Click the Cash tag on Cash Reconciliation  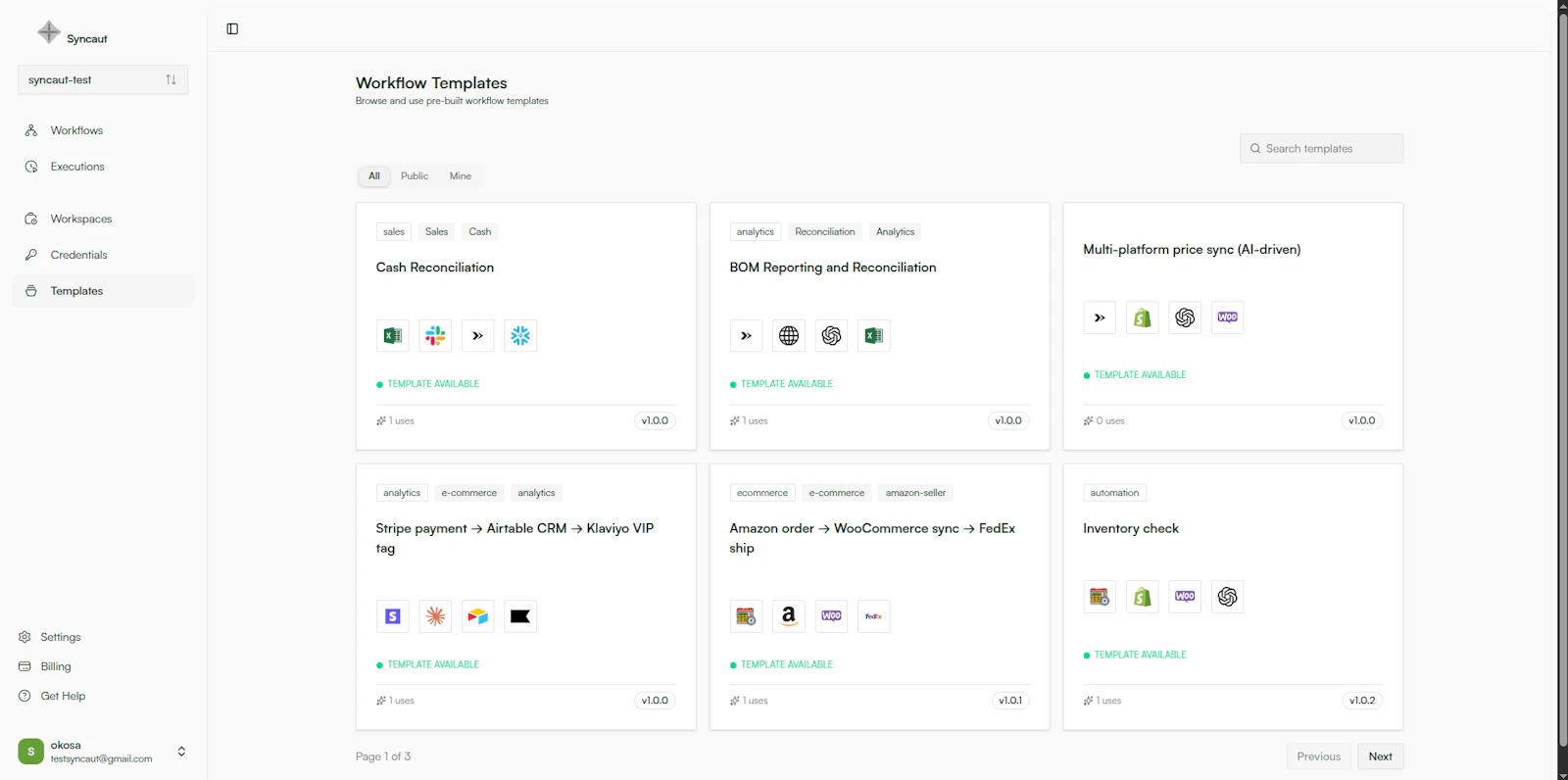[480, 232]
